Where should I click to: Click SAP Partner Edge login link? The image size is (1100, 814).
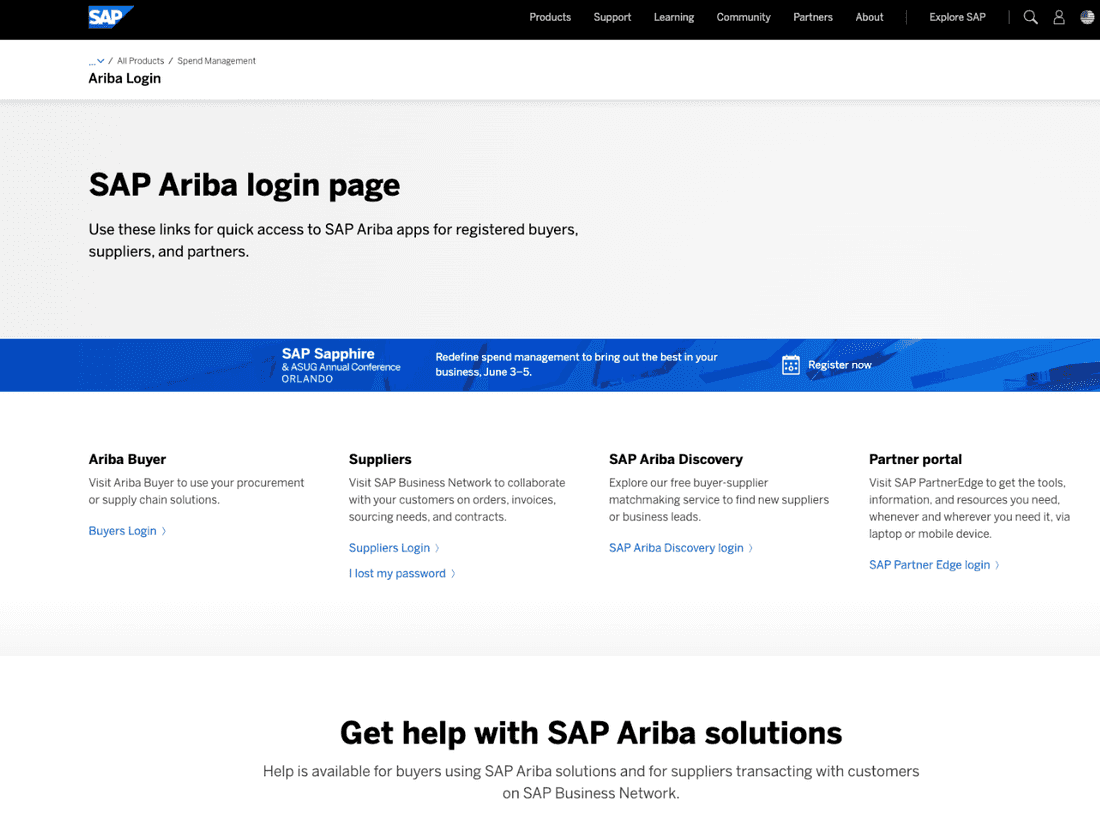929,565
